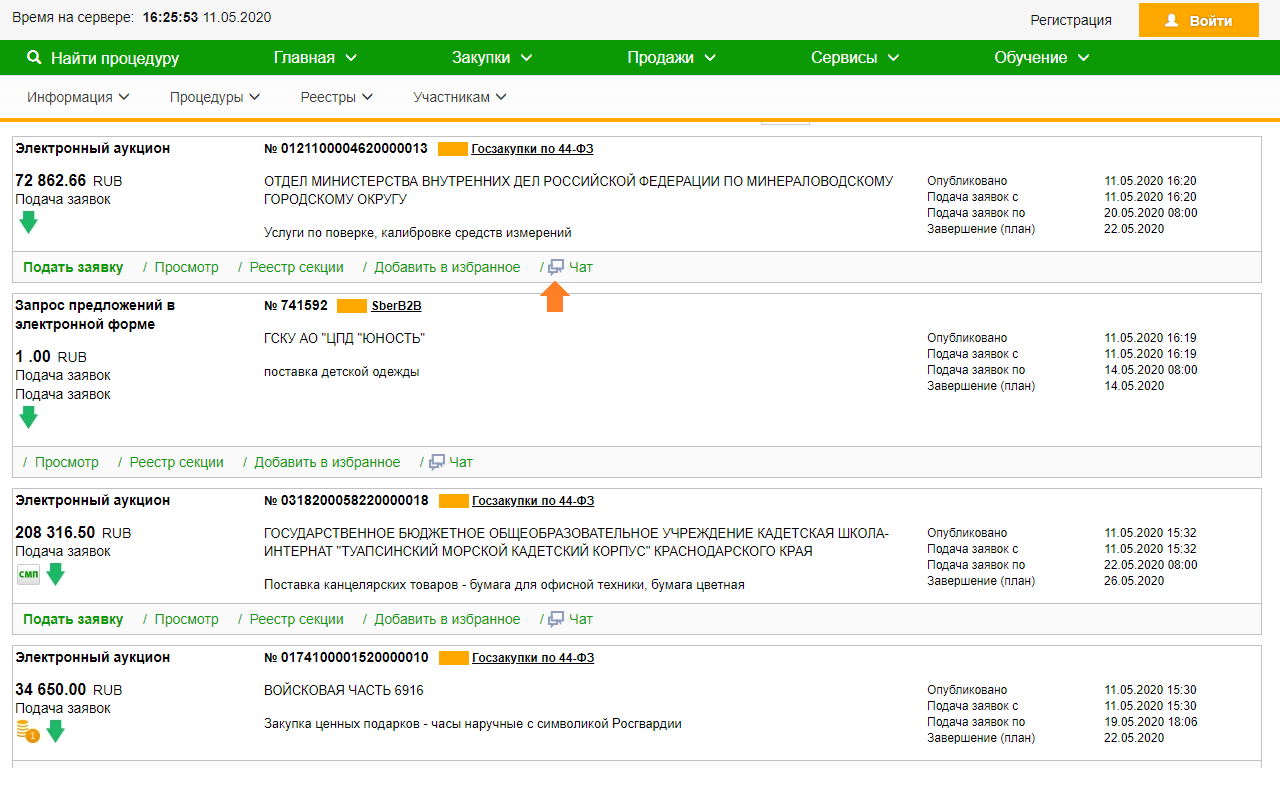Open the Реестры submenu
Viewport: 1280px width, 800px height.
337,98
